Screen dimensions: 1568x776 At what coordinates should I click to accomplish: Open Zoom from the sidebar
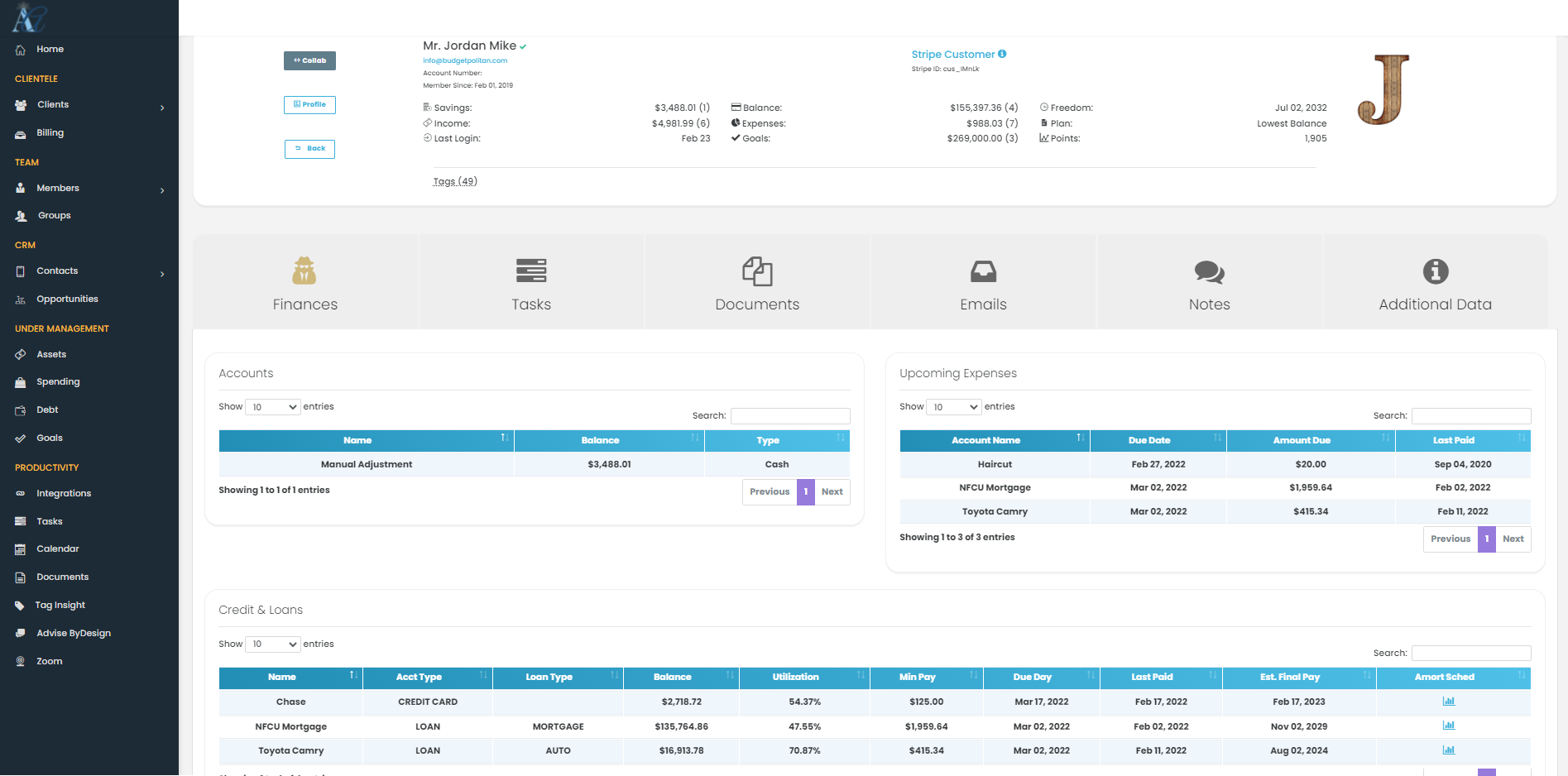click(x=49, y=661)
